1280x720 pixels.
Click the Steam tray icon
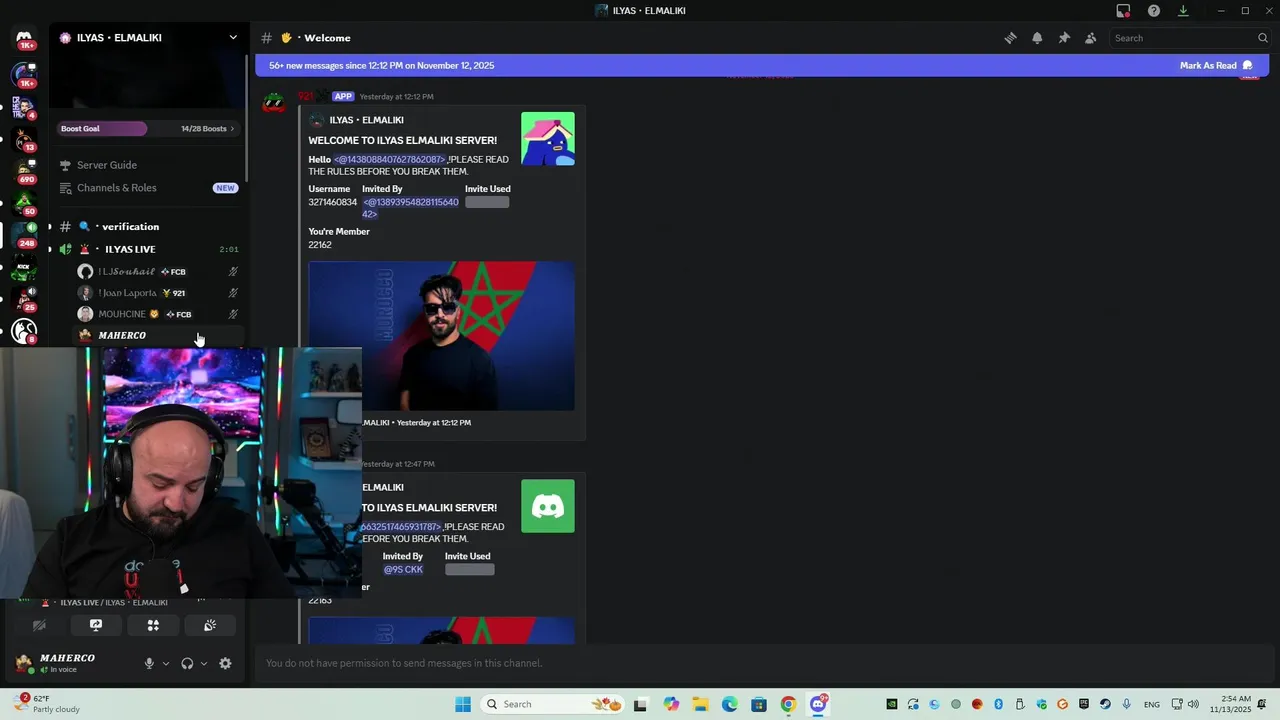[x=1105, y=704]
